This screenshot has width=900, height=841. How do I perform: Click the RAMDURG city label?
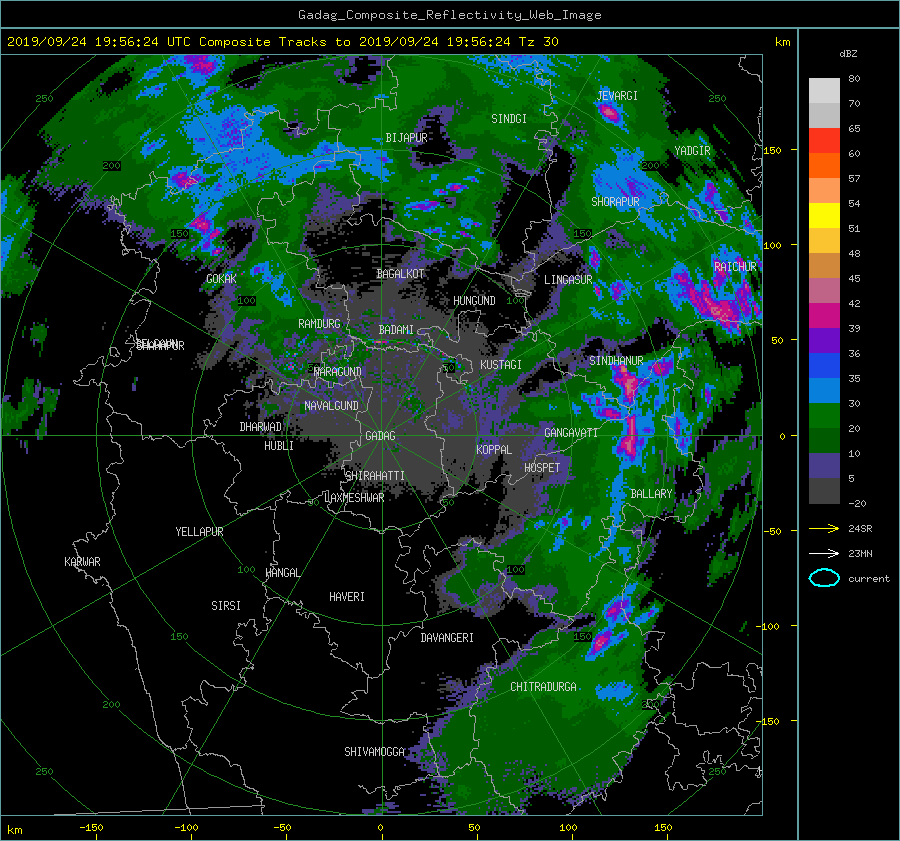pos(319,324)
